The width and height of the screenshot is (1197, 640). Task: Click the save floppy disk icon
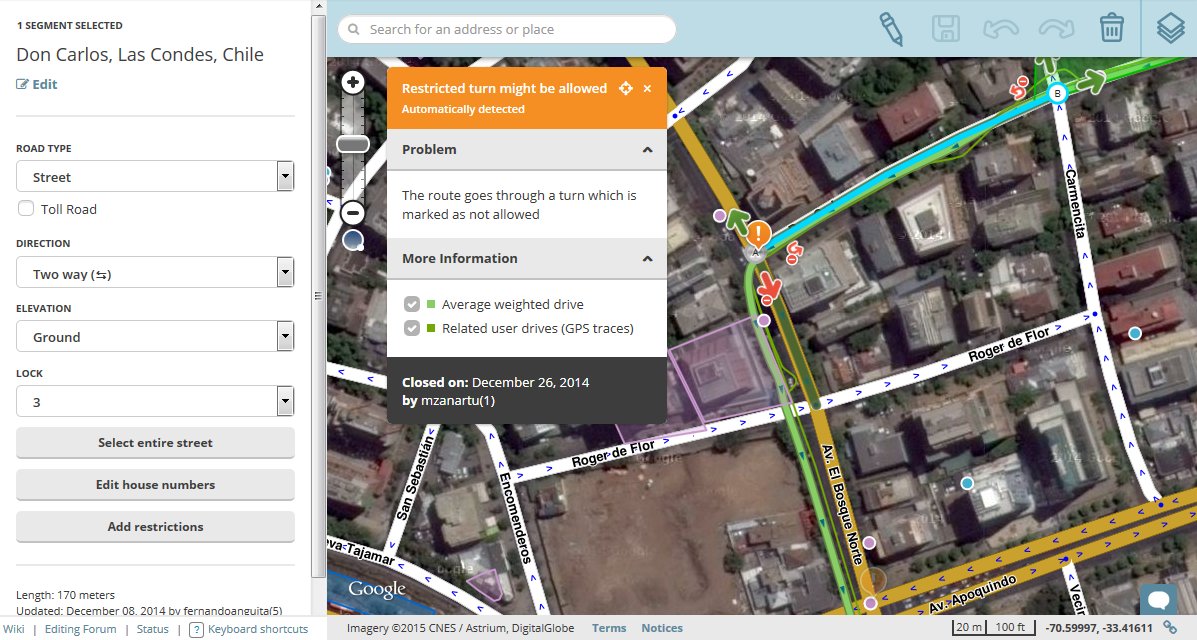946,29
